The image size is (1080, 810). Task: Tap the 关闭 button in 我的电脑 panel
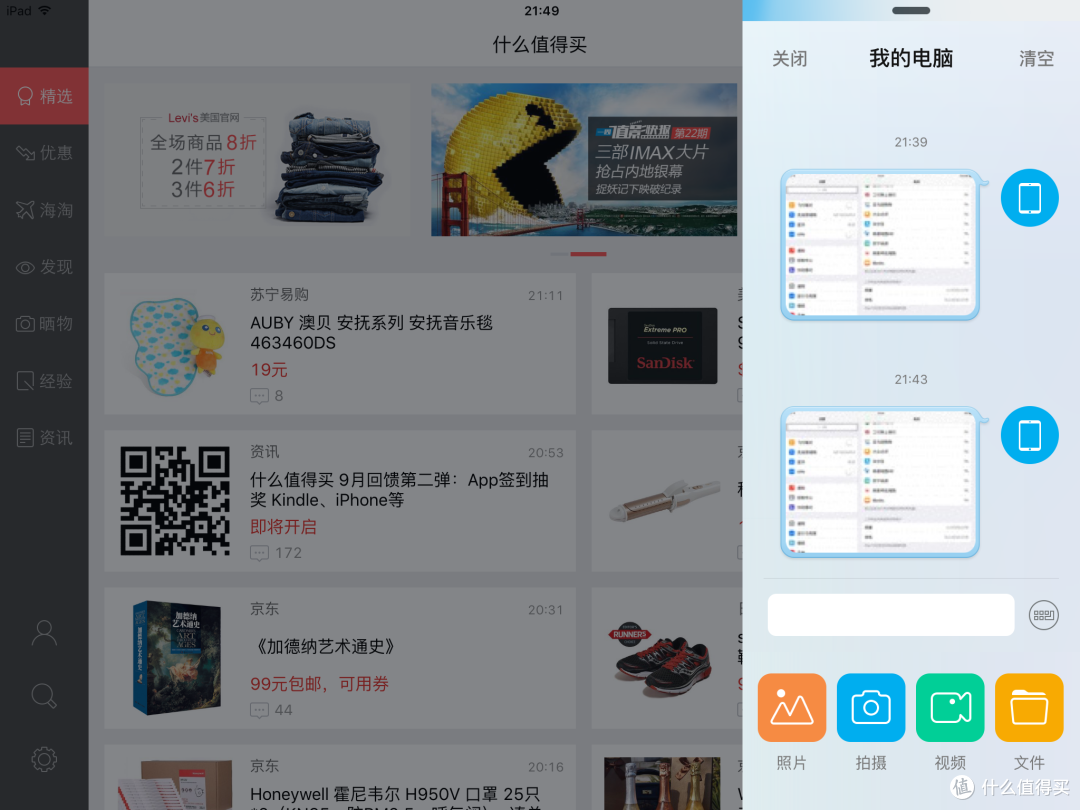point(789,59)
